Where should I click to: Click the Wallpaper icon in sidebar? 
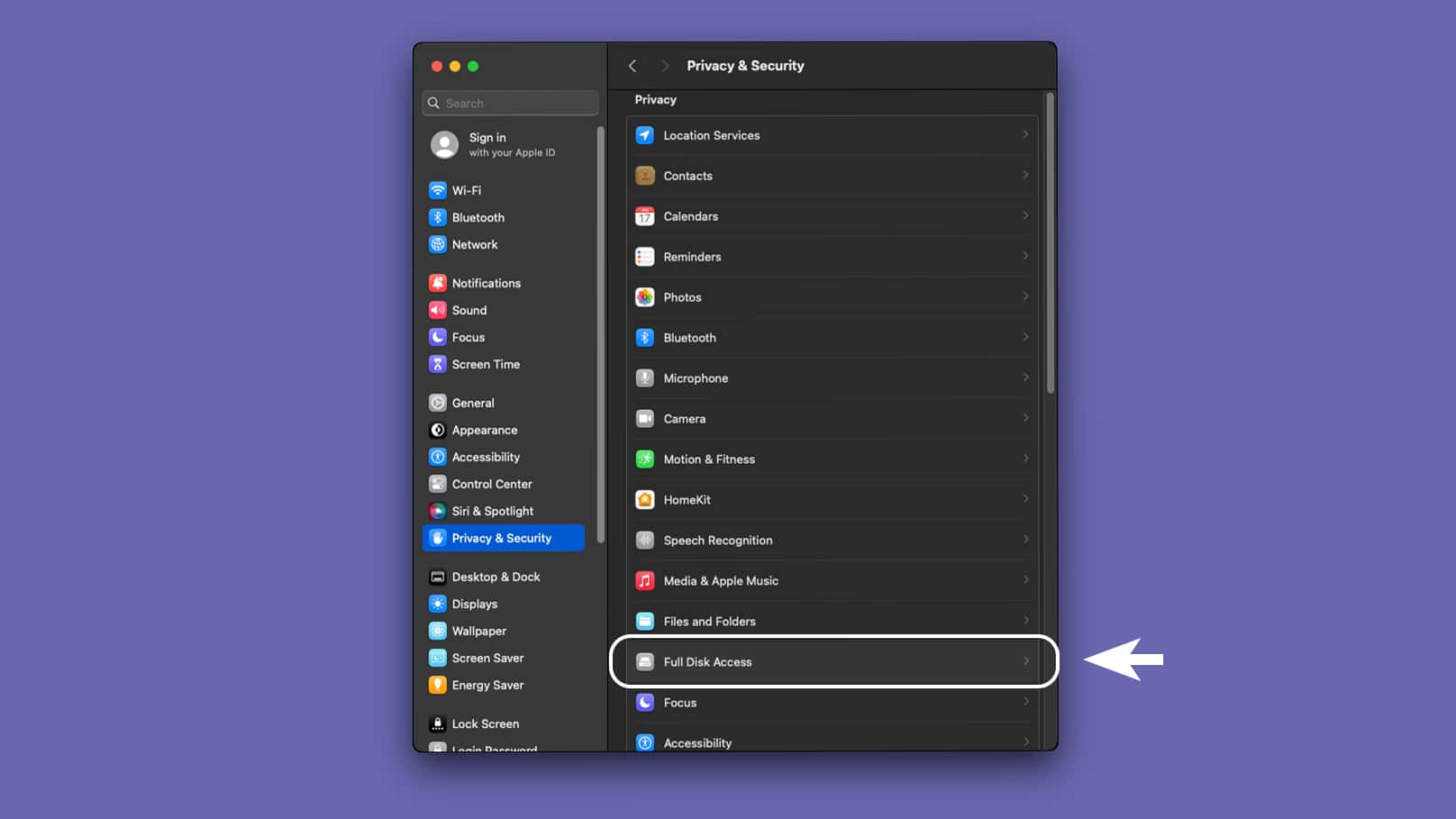coord(438,631)
